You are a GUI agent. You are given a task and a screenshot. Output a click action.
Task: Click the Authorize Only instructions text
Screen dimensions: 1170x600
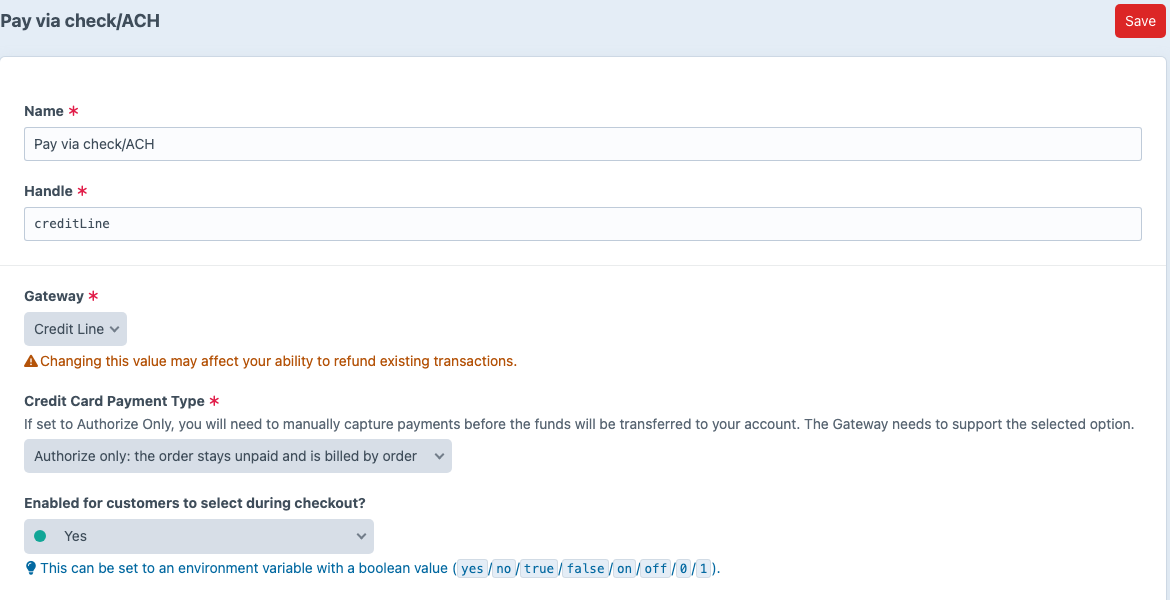click(579, 425)
